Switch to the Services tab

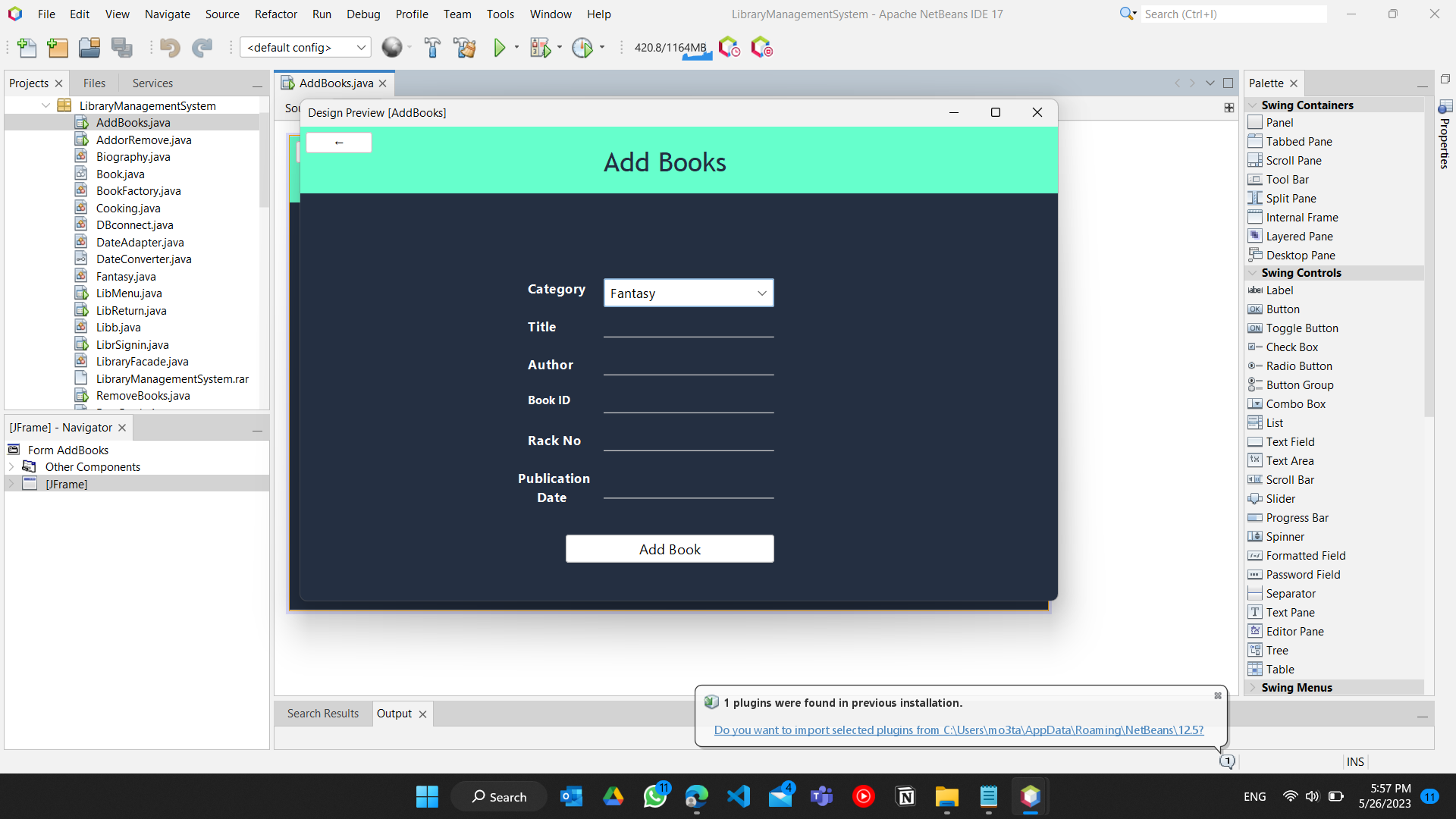[152, 83]
